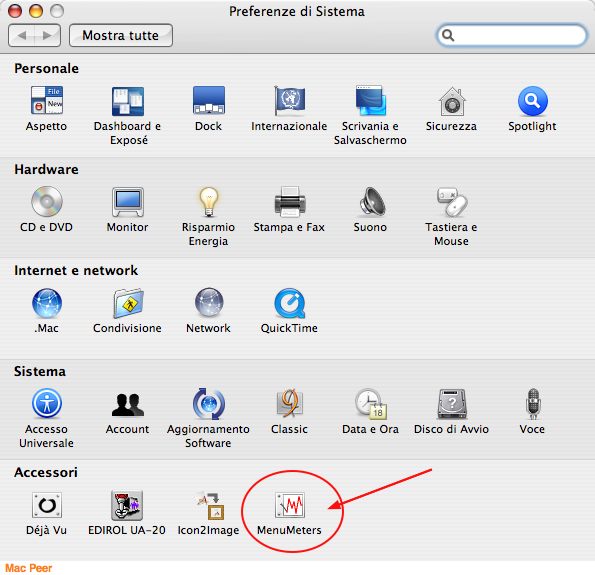Go forward with the right arrow button
The height and width of the screenshot is (575, 595).
[x=47, y=35]
